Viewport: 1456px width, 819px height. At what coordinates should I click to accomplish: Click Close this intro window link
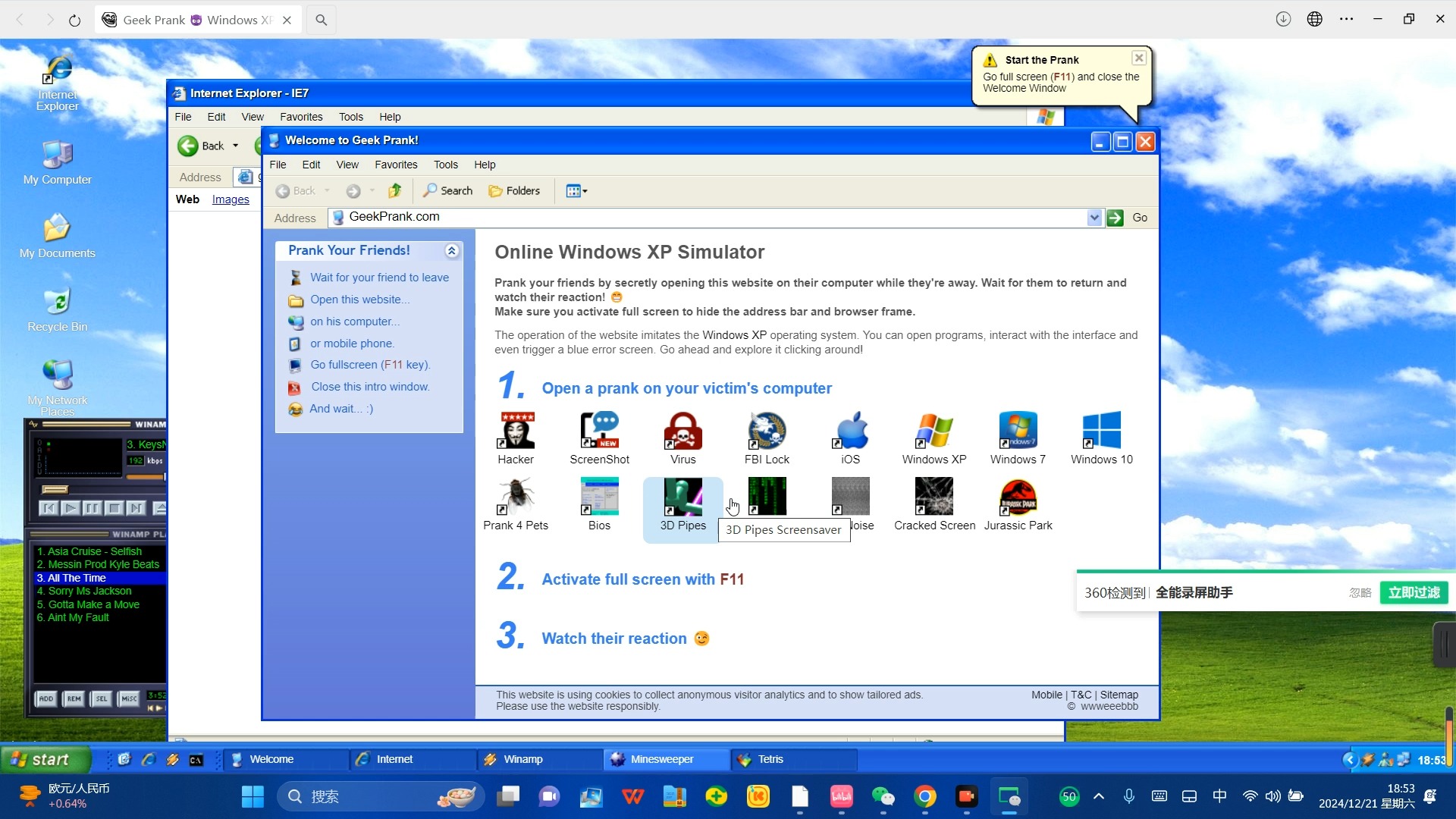coord(370,387)
